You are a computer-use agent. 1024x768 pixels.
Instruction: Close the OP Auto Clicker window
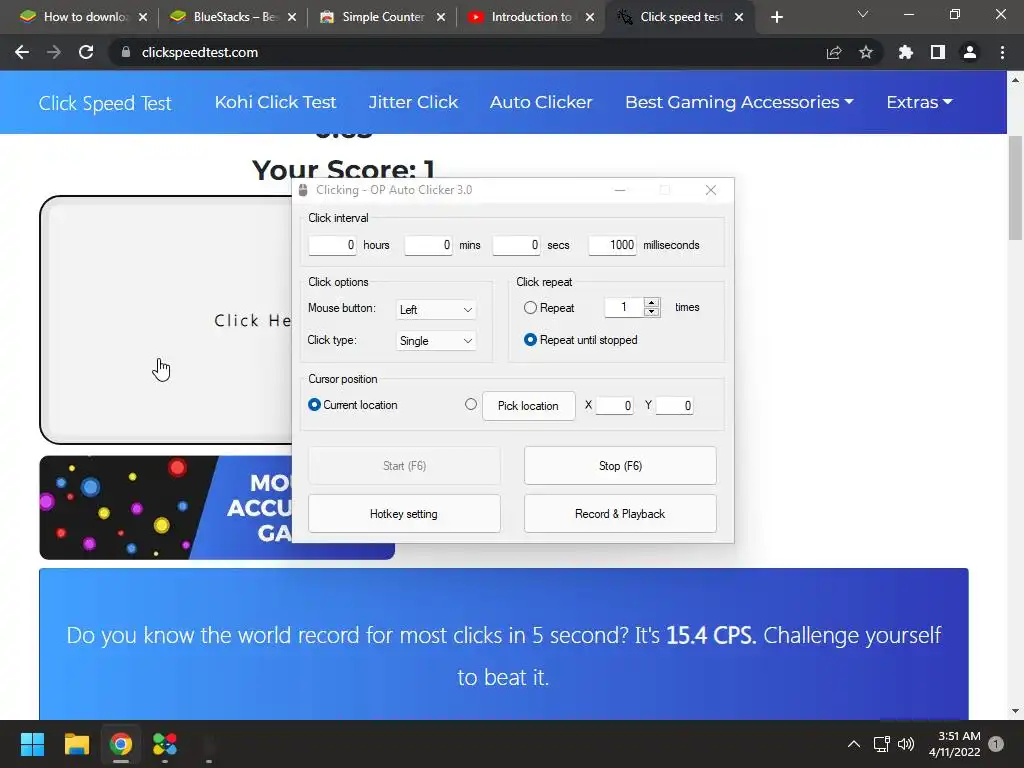tap(711, 190)
